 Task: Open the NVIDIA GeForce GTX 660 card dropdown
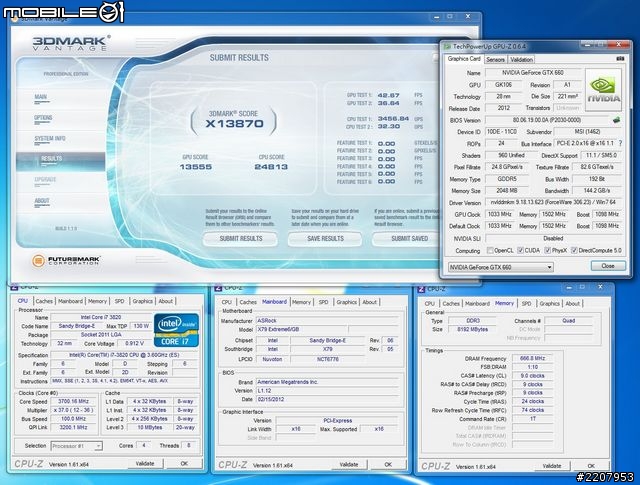point(501,267)
